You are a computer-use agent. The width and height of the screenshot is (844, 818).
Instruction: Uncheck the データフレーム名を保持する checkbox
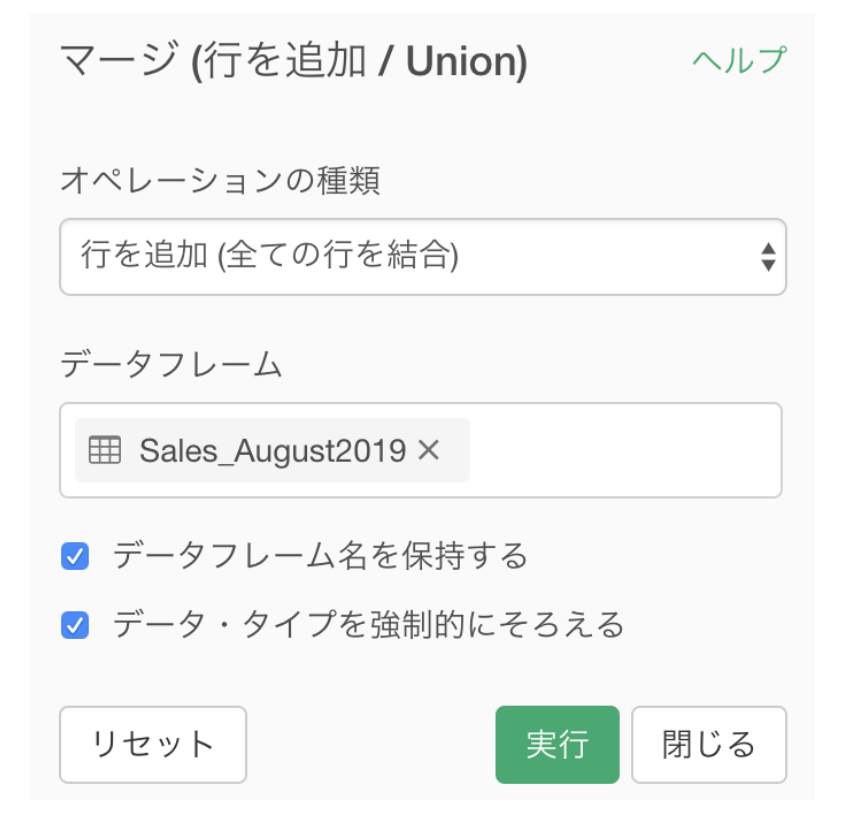click(x=75, y=556)
